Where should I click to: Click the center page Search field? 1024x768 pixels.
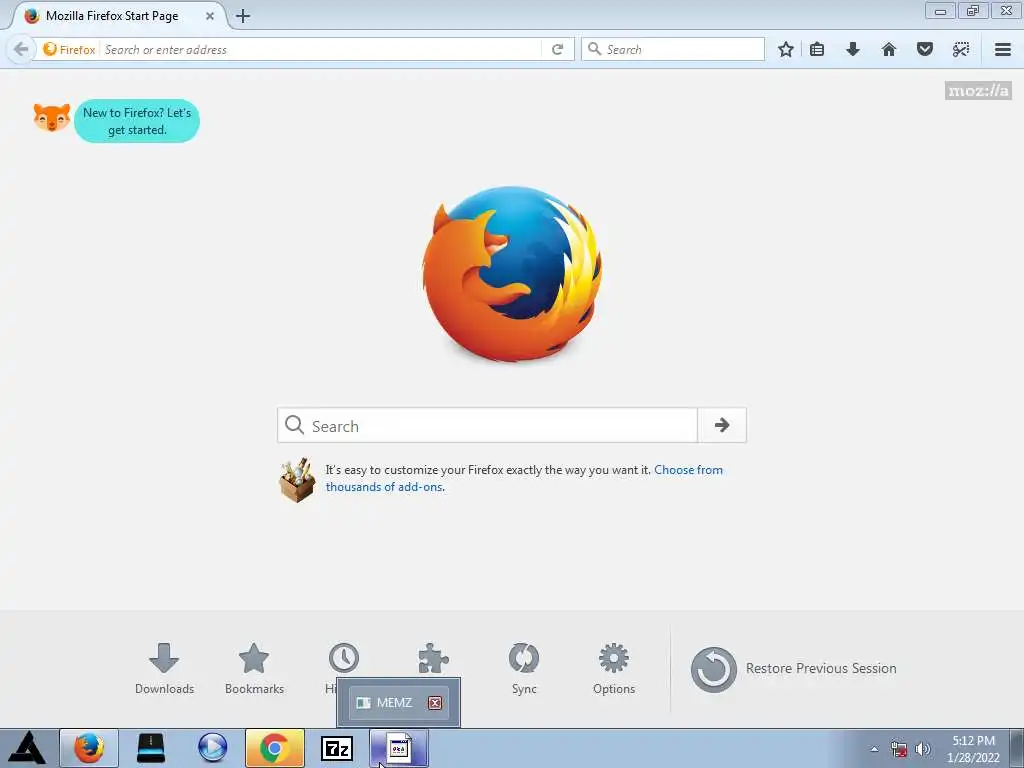[x=487, y=425]
